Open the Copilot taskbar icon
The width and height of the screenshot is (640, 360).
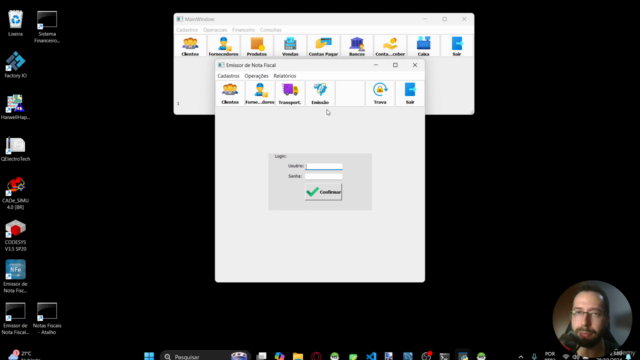tap(280, 356)
